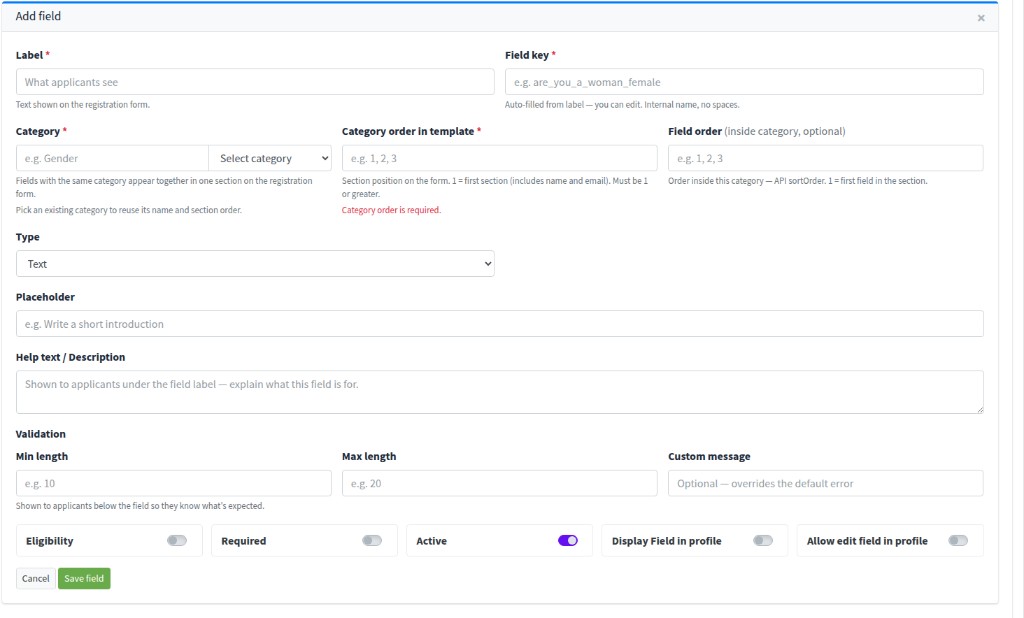Toggle the Eligibility switch
1024x618 pixels.
click(x=177, y=540)
